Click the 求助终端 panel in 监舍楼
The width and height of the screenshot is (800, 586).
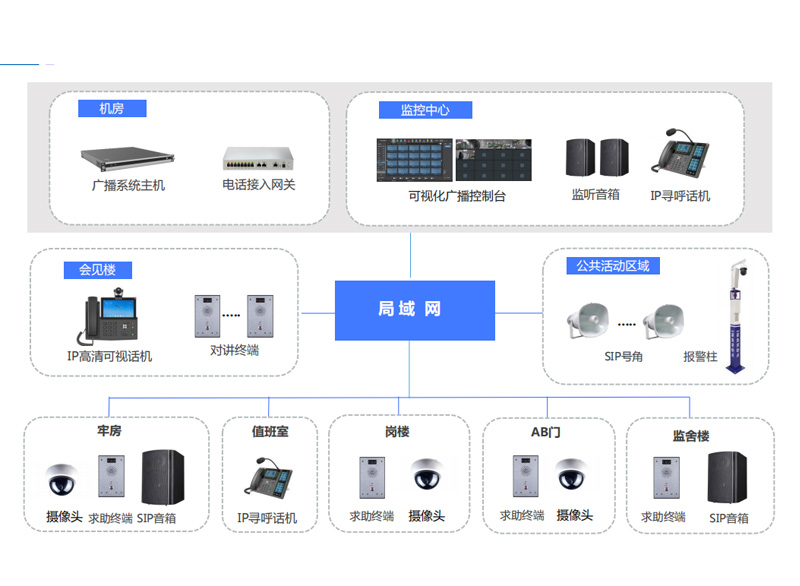[x=666, y=478]
